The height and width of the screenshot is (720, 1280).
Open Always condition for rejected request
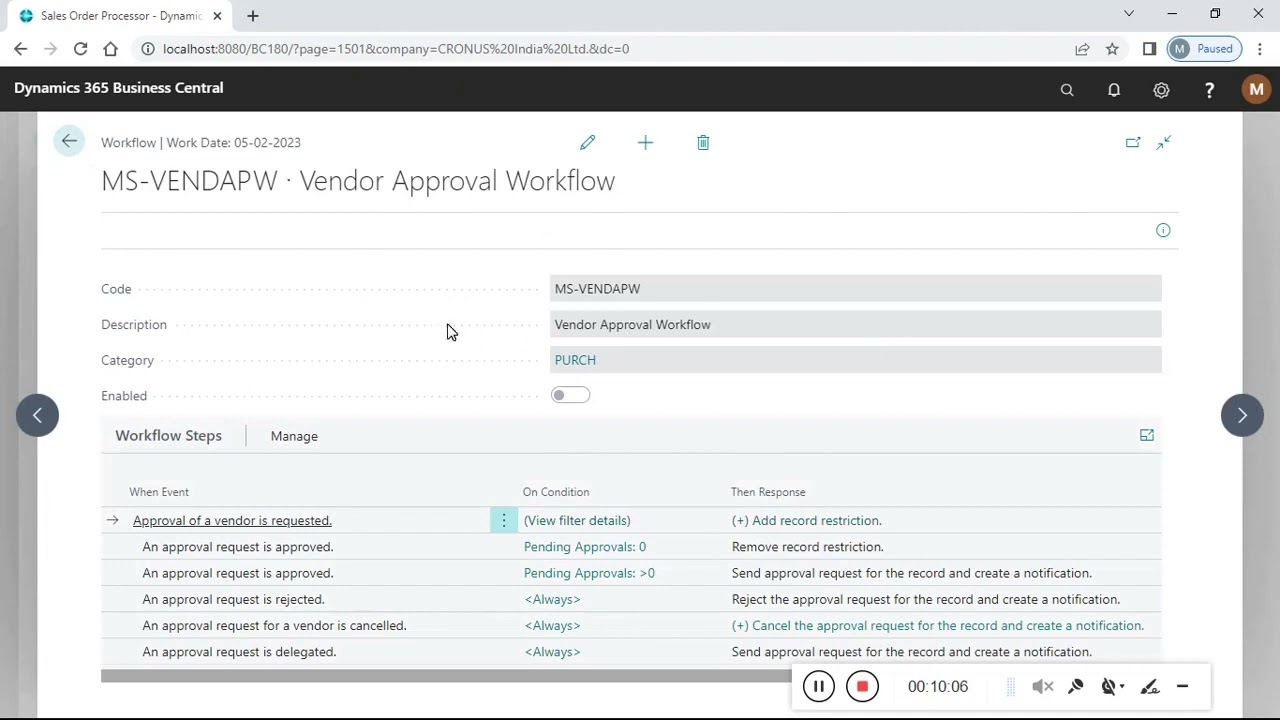[552, 599]
